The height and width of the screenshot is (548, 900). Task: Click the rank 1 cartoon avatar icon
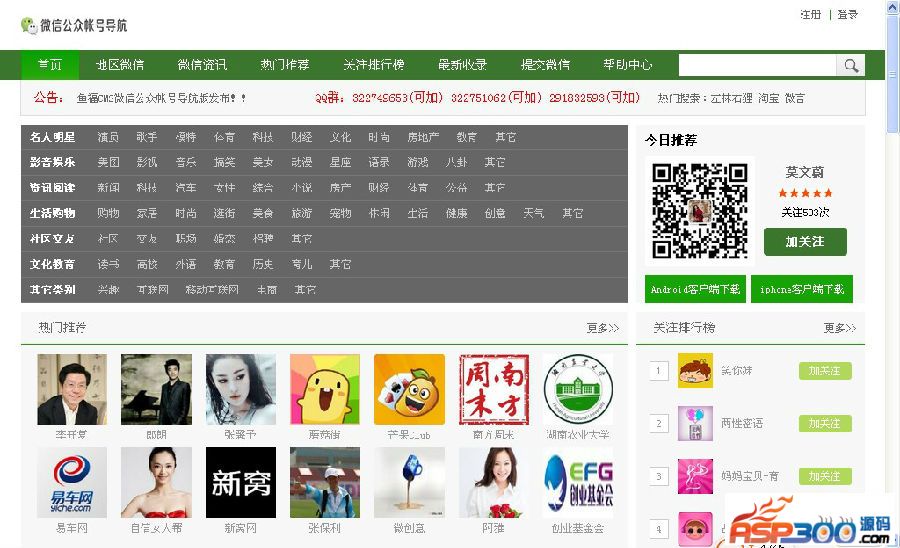coord(695,371)
